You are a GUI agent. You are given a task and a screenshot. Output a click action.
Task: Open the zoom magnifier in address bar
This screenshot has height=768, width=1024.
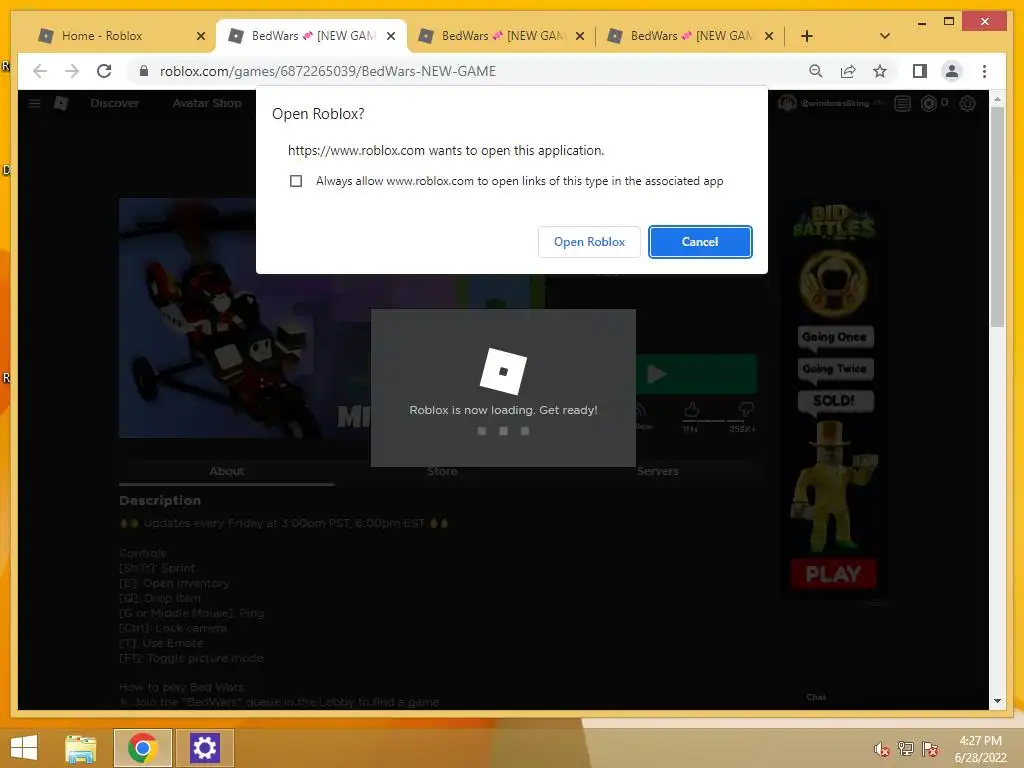pos(816,71)
